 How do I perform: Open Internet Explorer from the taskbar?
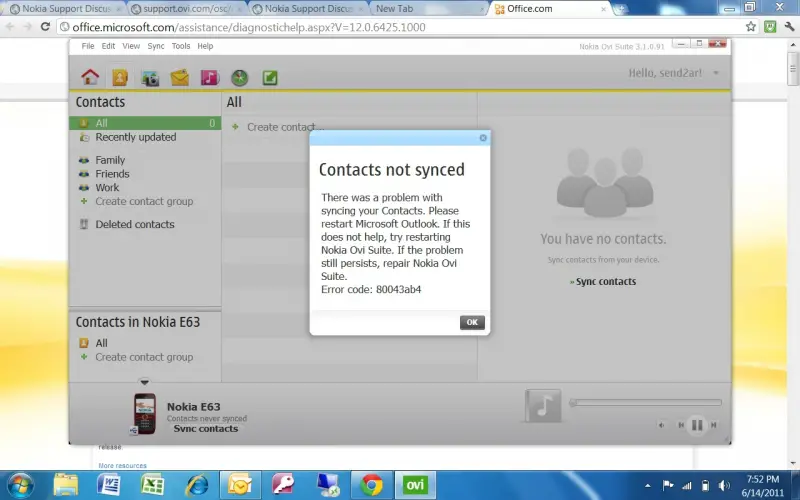196,485
